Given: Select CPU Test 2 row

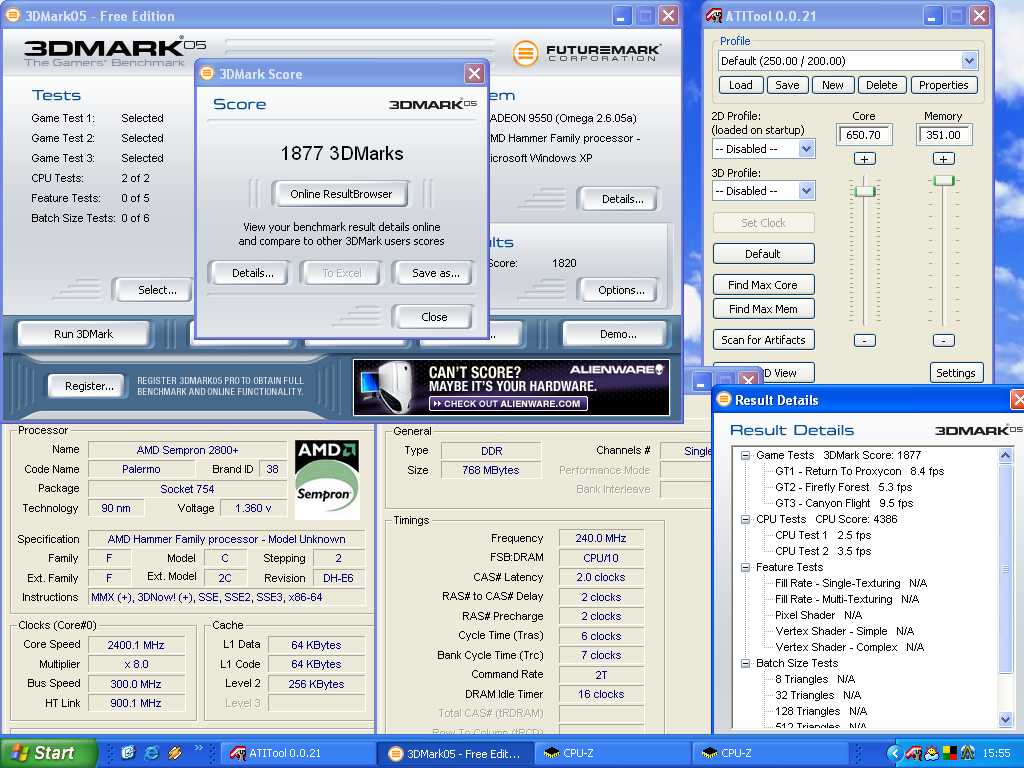Looking at the screenshot, I should tap(823, 551).
